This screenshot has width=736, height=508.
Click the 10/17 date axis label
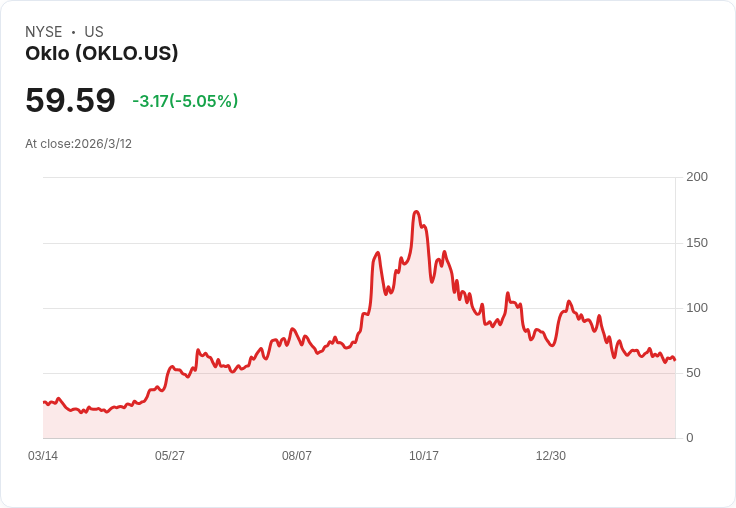[x=424, y=456]
